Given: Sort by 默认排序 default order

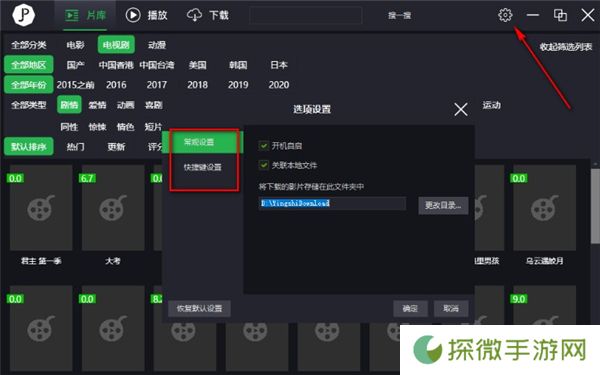Looking at the screenshot, I should (x=29, y=147).
